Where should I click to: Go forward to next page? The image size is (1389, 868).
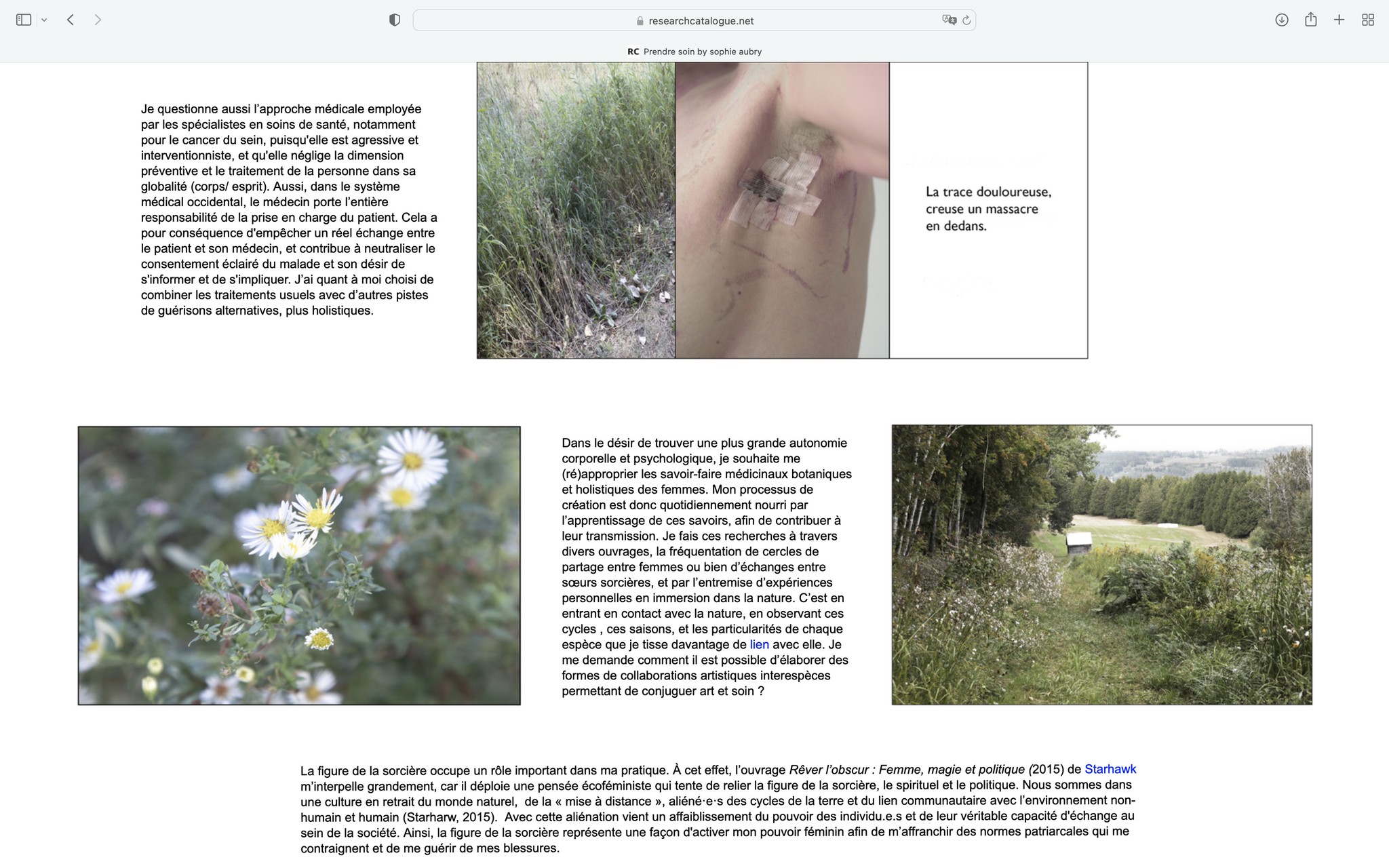[x=98, y=20]
